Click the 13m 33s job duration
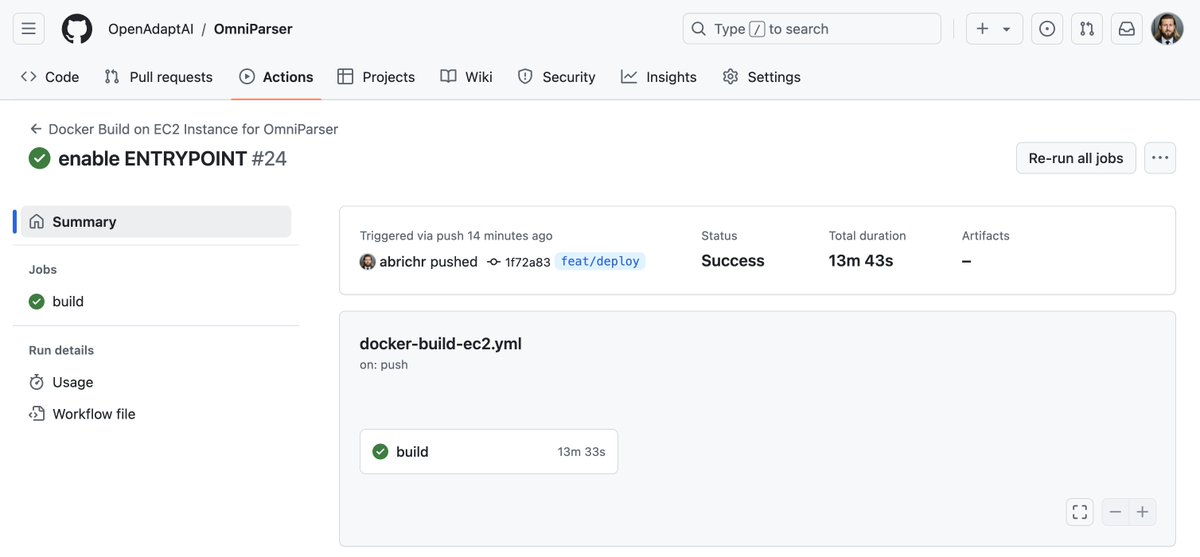This screenshot has width=1200, height=557. (x=581, y=452)
